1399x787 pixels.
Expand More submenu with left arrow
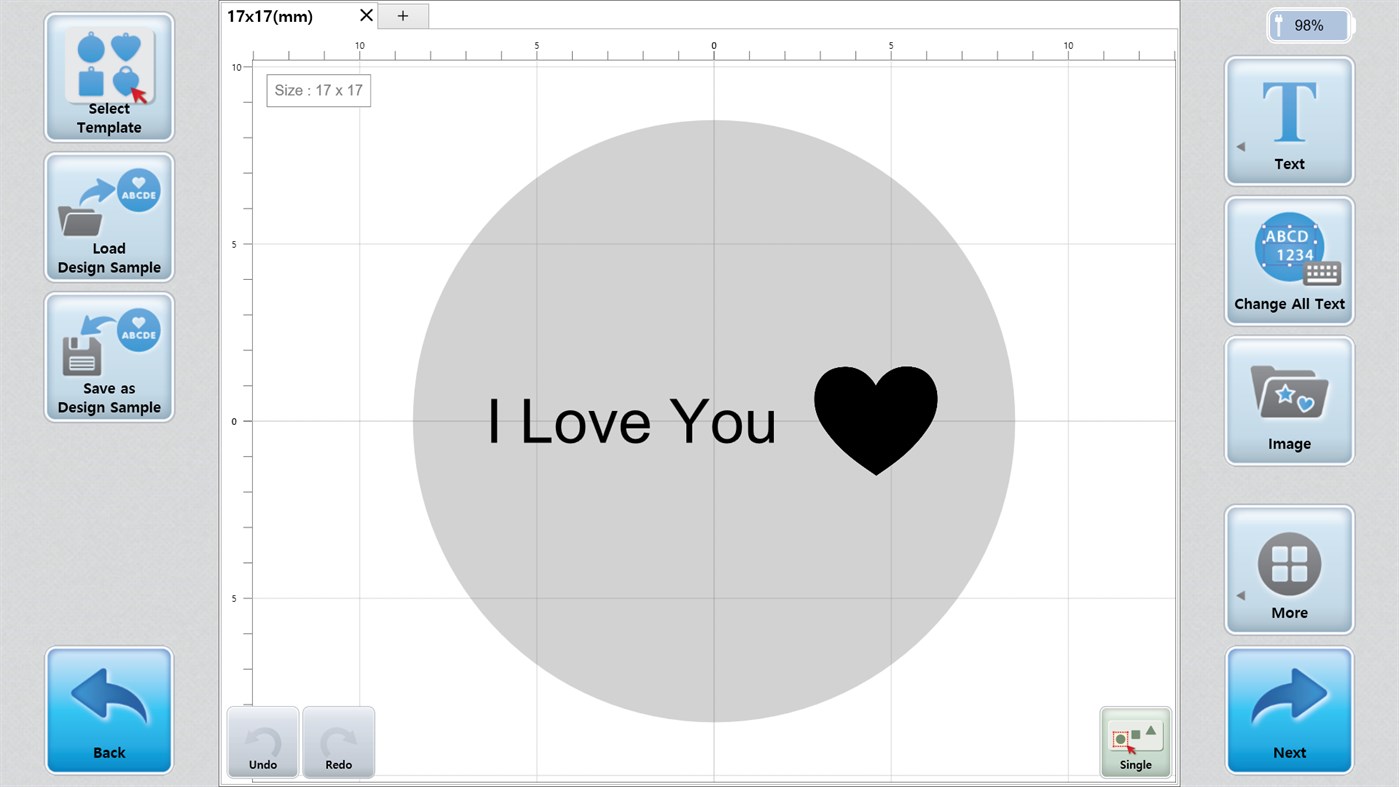click(x=1241, y=596)
